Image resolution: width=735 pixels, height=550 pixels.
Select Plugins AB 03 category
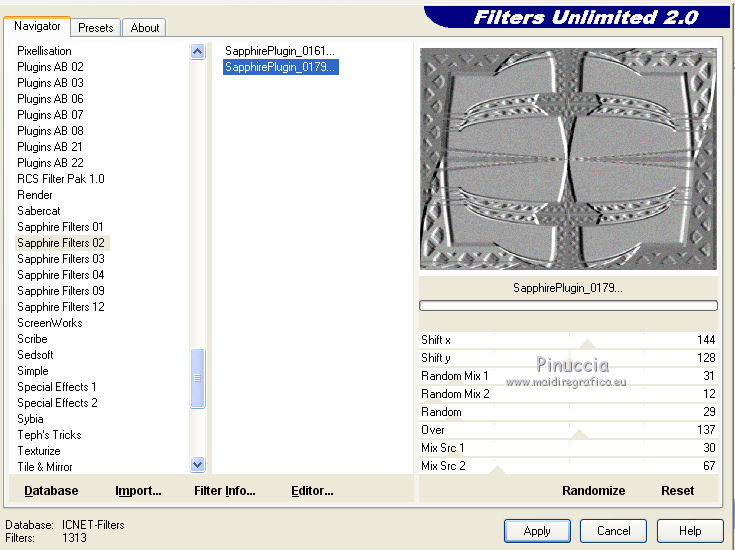click(50, 83)
